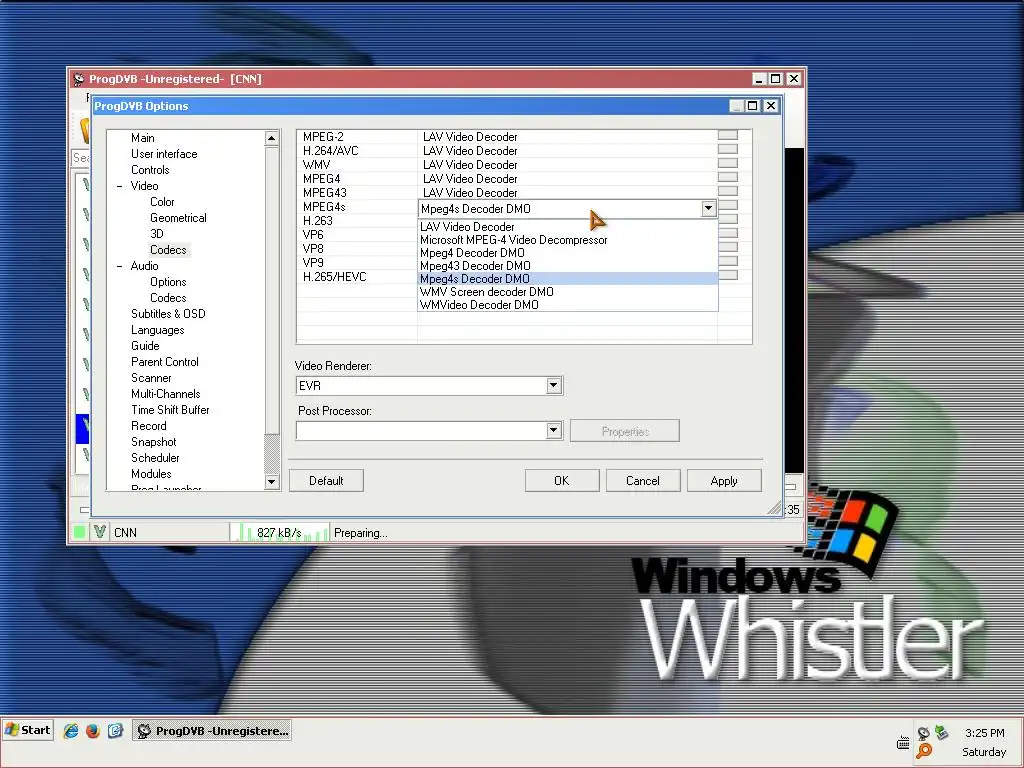Select Options under Audio
Image resolution: width=1024 pixels, height=768 pixels.
click(x=168, y=282)
